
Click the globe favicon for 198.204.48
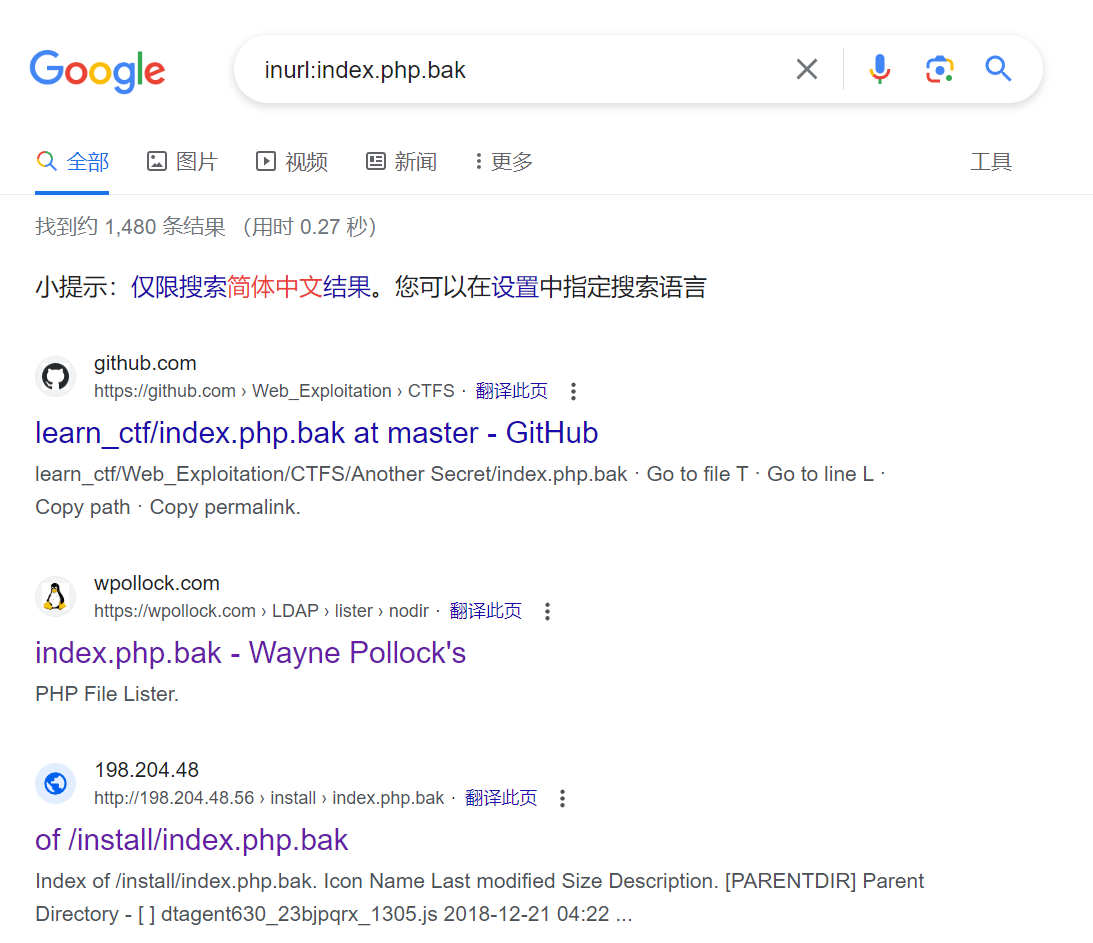[56, 783]
